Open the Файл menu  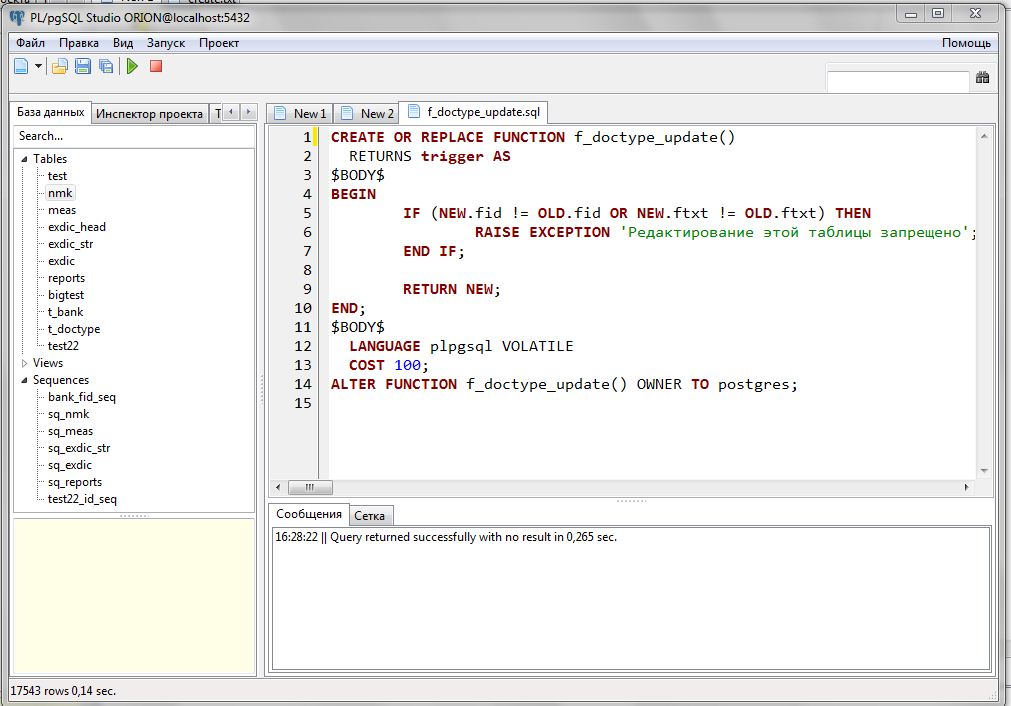[x=30, y=43]
